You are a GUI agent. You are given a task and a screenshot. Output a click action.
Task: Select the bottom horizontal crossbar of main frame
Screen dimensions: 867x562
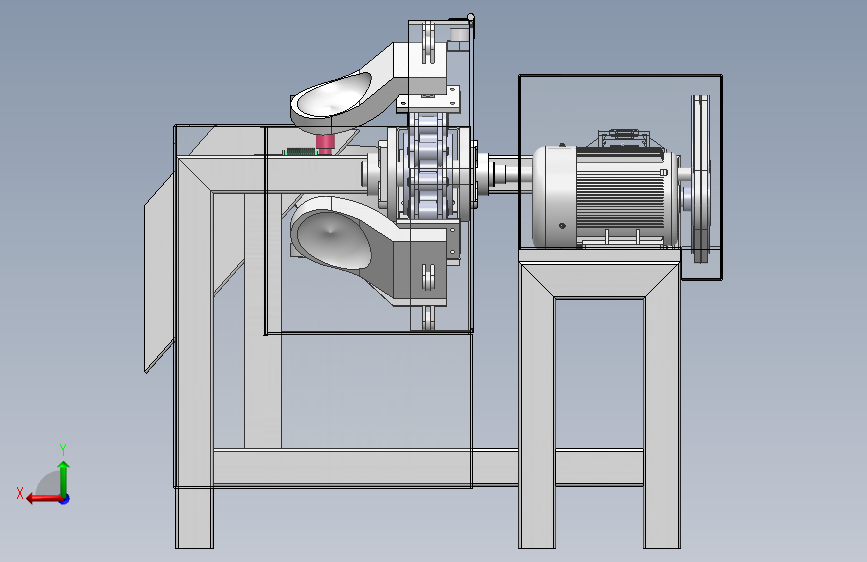coord(365,467)
